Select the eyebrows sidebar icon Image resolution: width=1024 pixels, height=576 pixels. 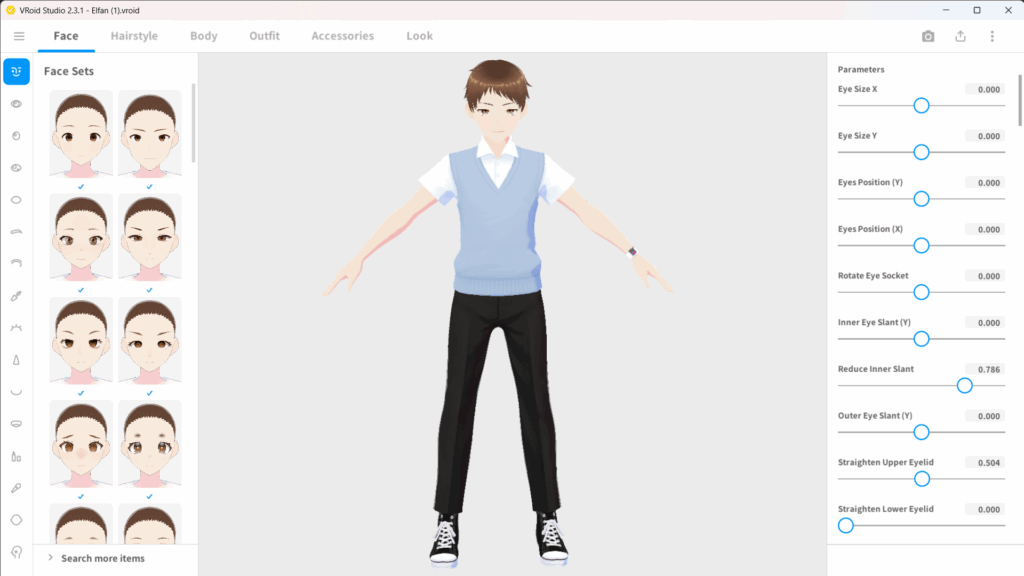point(16,232)
